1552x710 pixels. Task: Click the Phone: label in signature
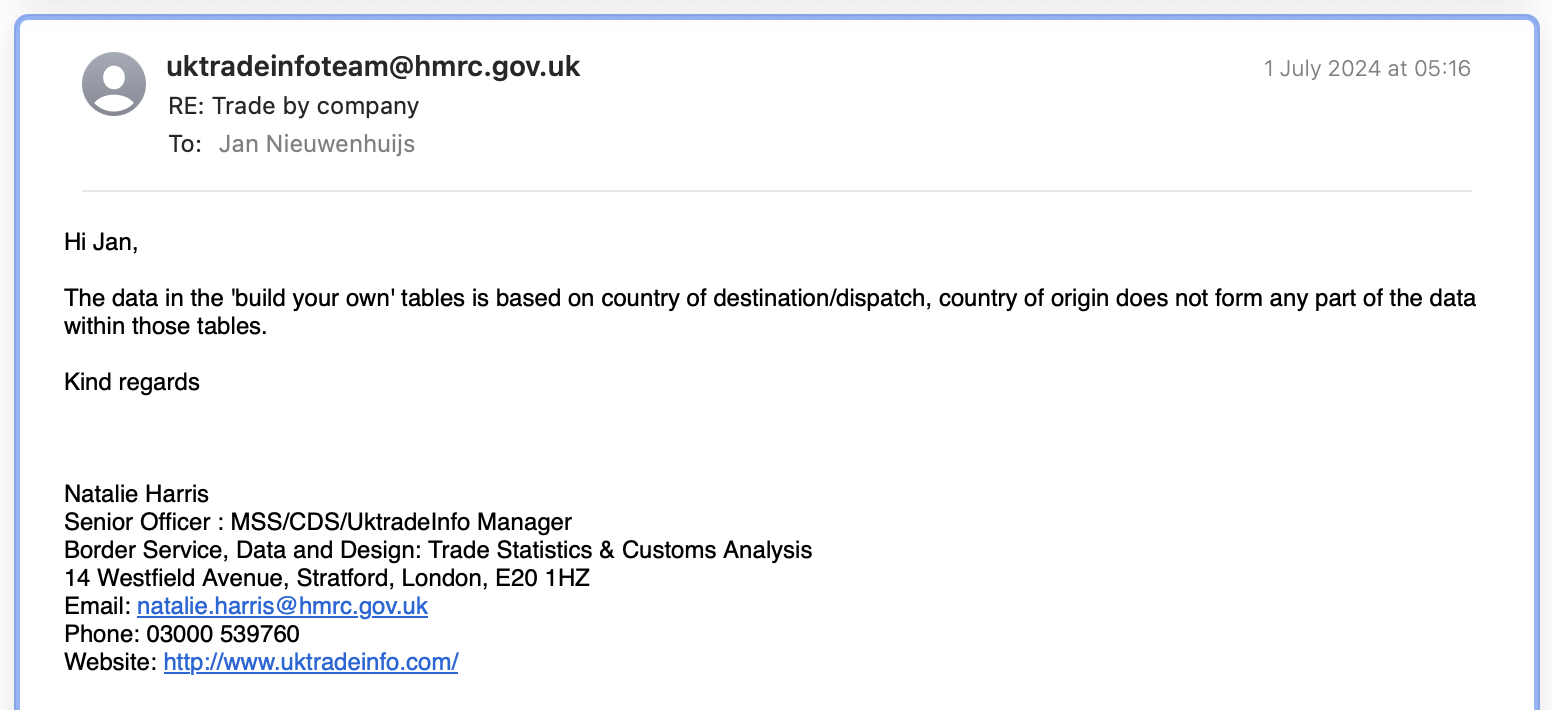pos(102,634)
